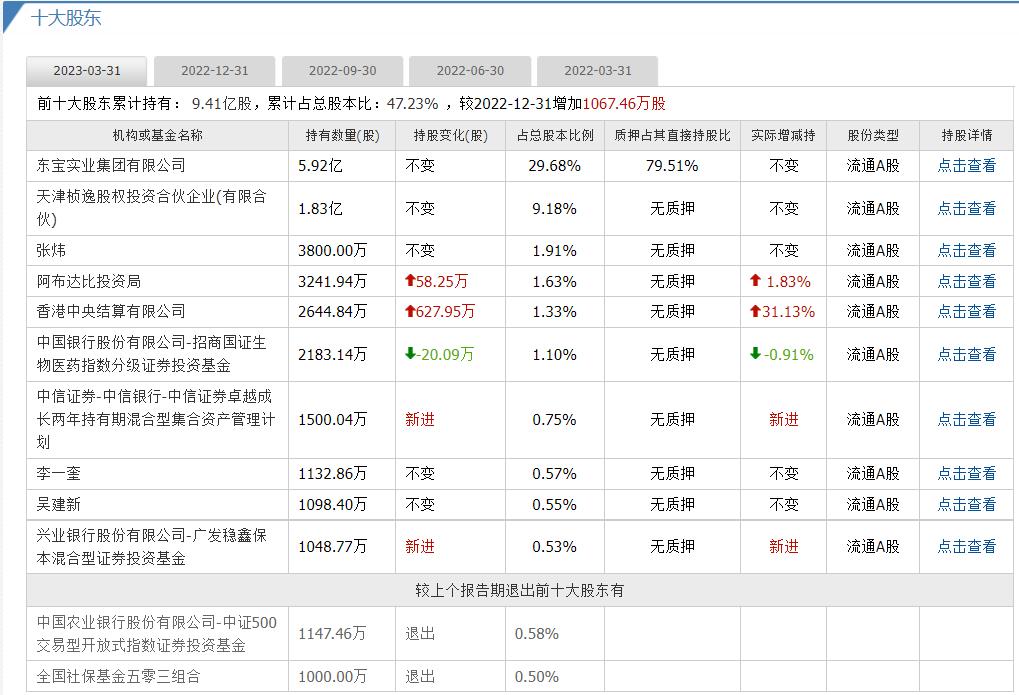The width and height of the screenshot is (1019, 695).
Task: Open details link for 阿布达比投资局
Action: pyautogui.click(x=965, y=281)
